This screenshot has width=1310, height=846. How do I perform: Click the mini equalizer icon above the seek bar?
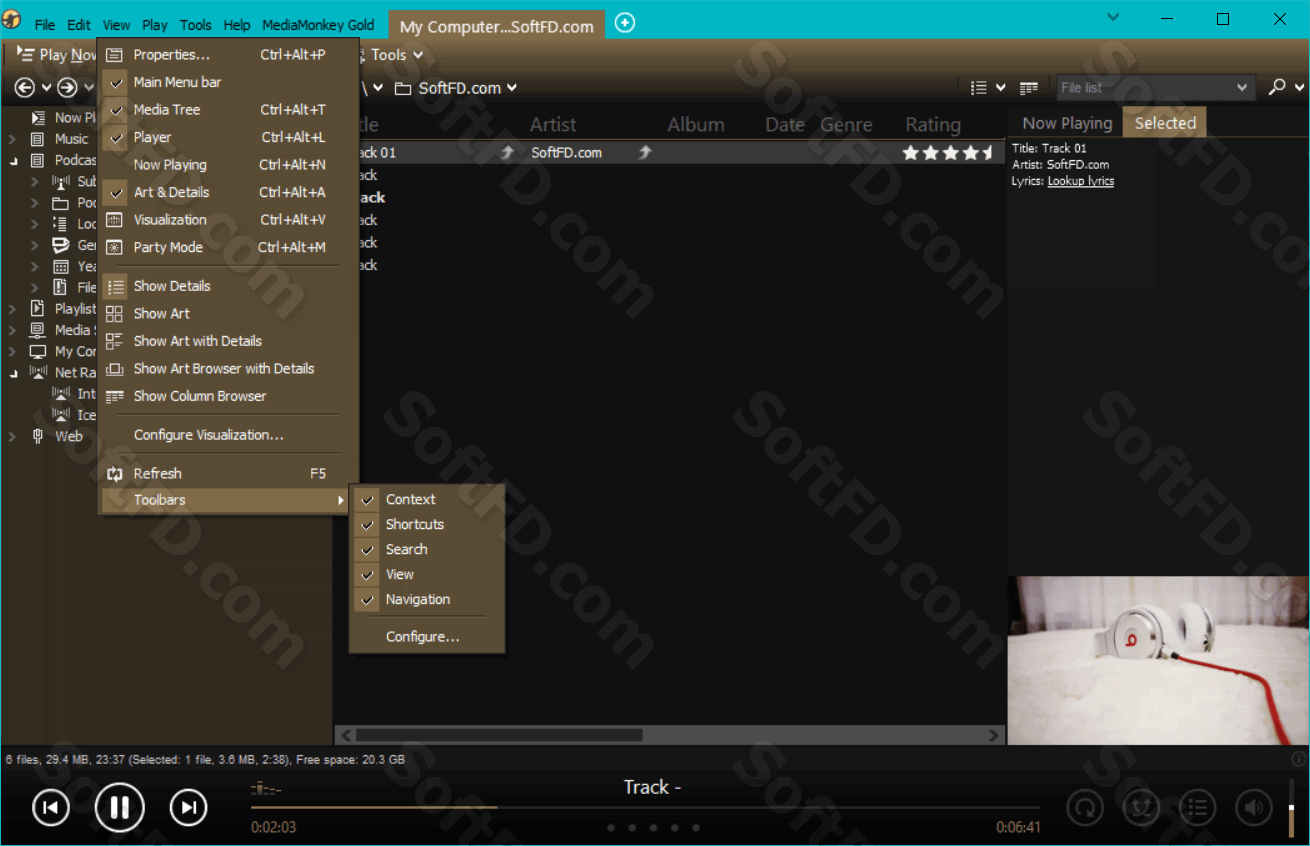point(266,789)
